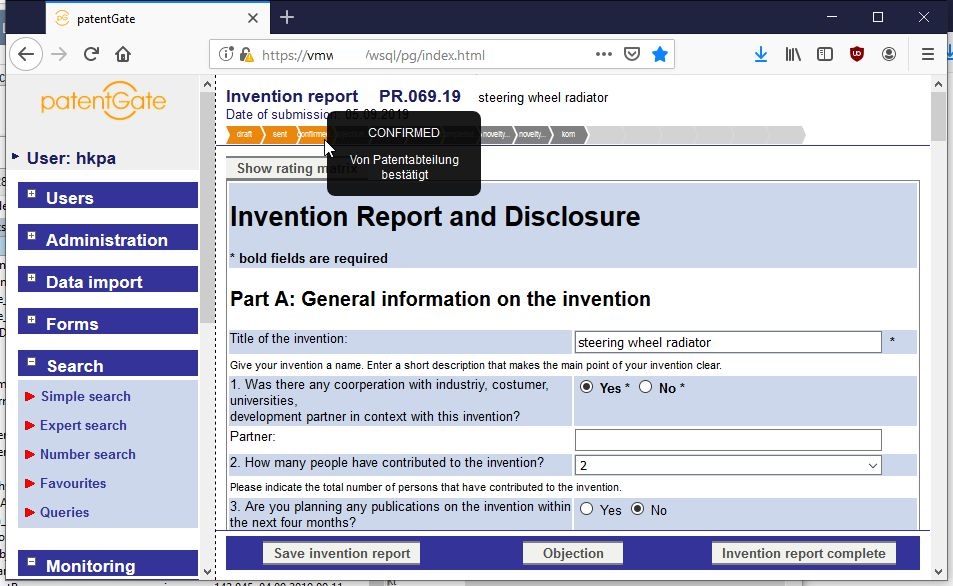
Task: Open the Firefox Library icon
Action: click(793, 54)
